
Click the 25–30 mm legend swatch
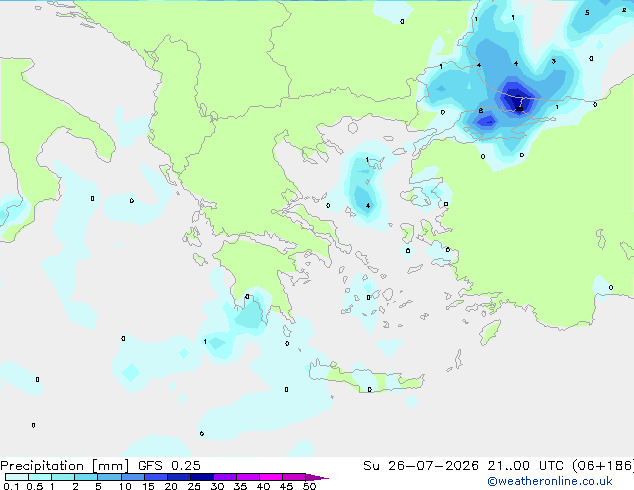click(x=202, y=477)
